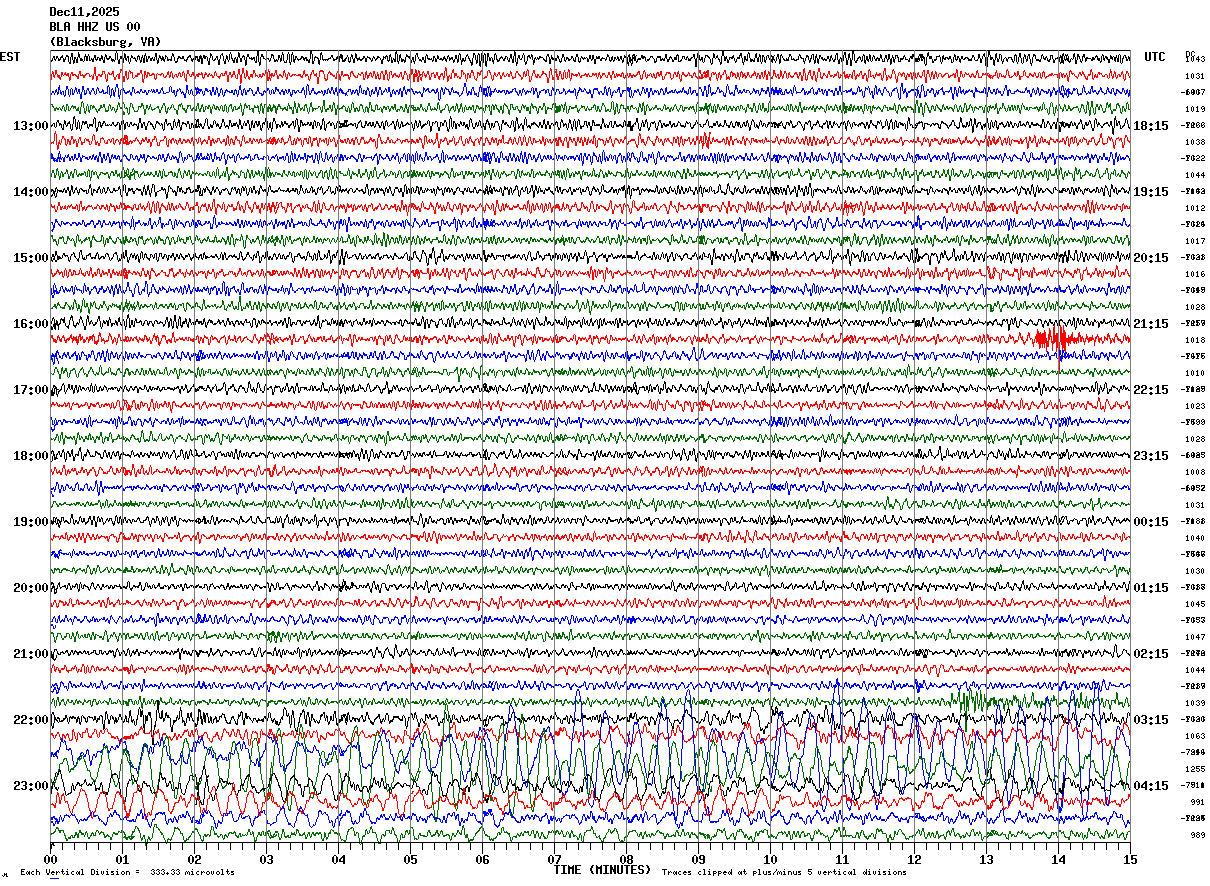The height and width of the screenshot is (886, 1210).
Task: Click the vertical division microvolts note
Action: pyautogui.click(x=128, y=873)
